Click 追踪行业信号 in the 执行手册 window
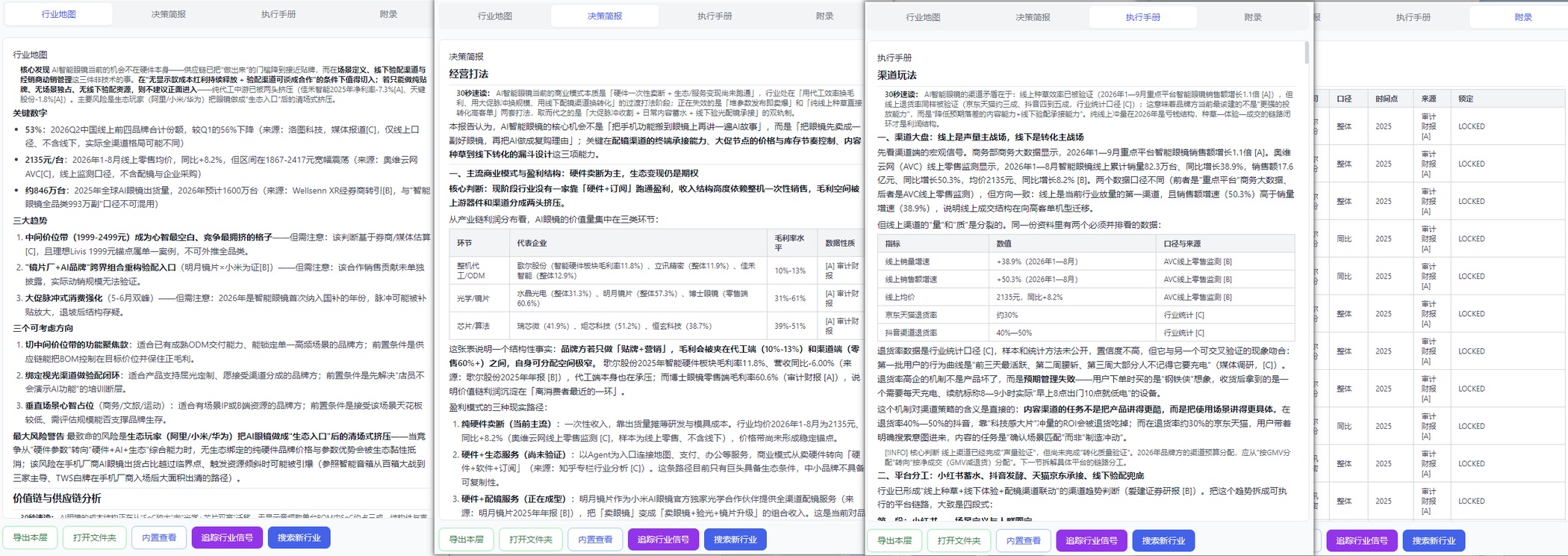1568x556 pixels. (x=1091, y=540)
